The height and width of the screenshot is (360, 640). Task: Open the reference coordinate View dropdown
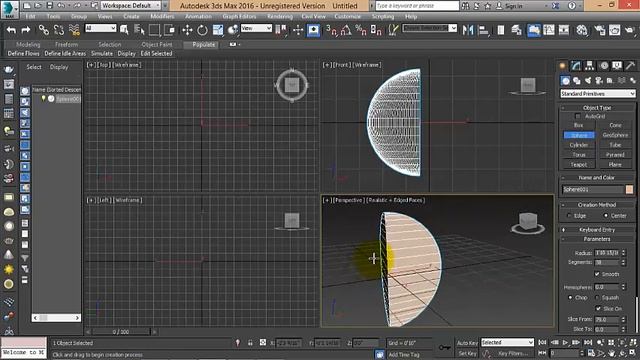pos(256,28)
